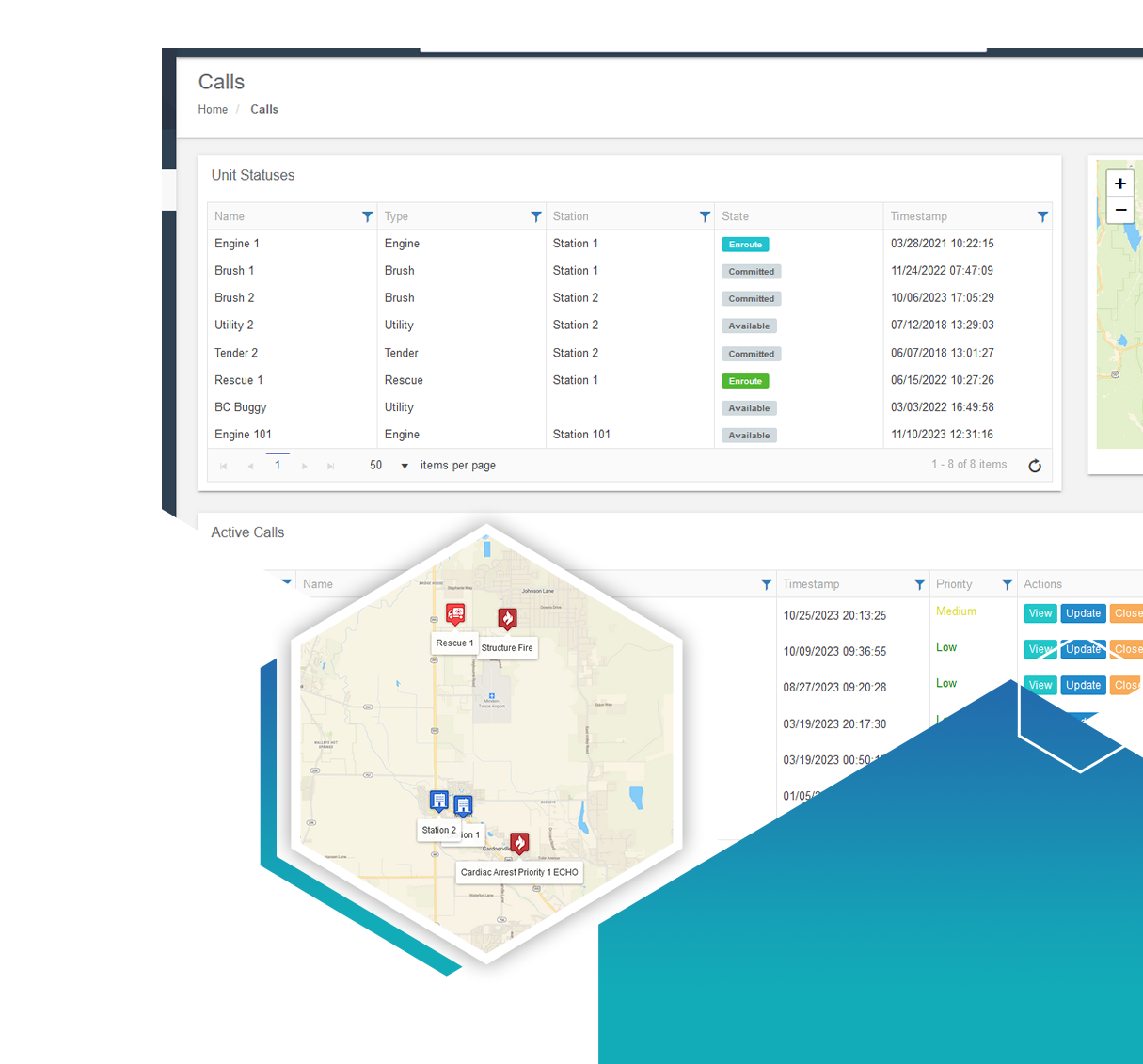Click the Cardiac Arrest Priority 1 ECHO marker
This screenshot has height=1064, width=1143.
(x=519, y=843)
